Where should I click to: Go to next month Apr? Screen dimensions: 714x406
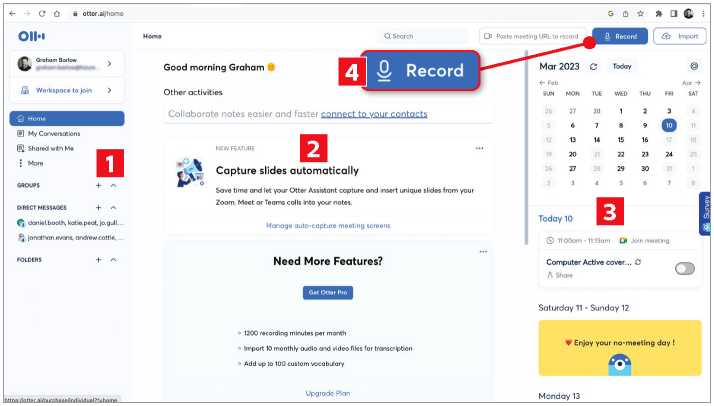pyautogui.click(x=691, y=83)
